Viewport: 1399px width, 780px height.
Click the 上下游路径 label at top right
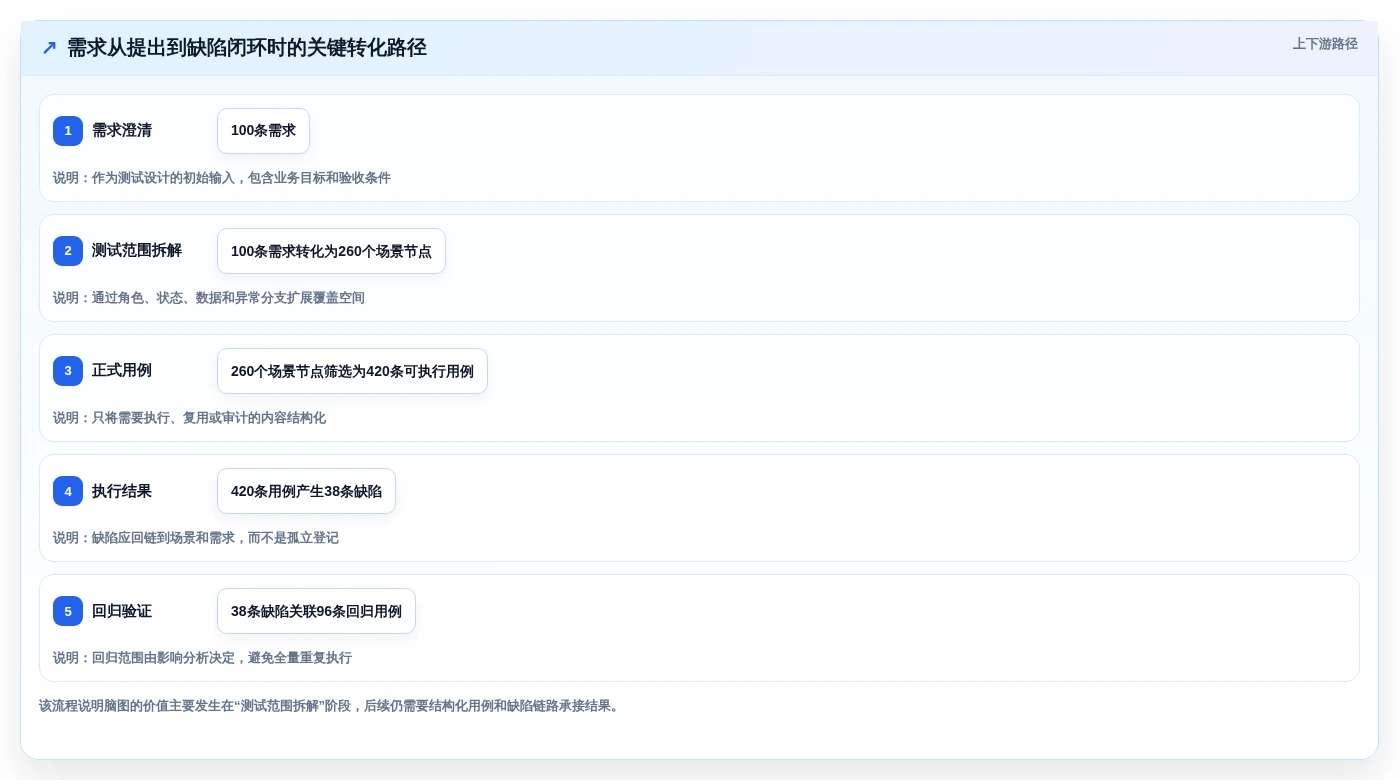pyautogui.click(x=1325, y=44)
